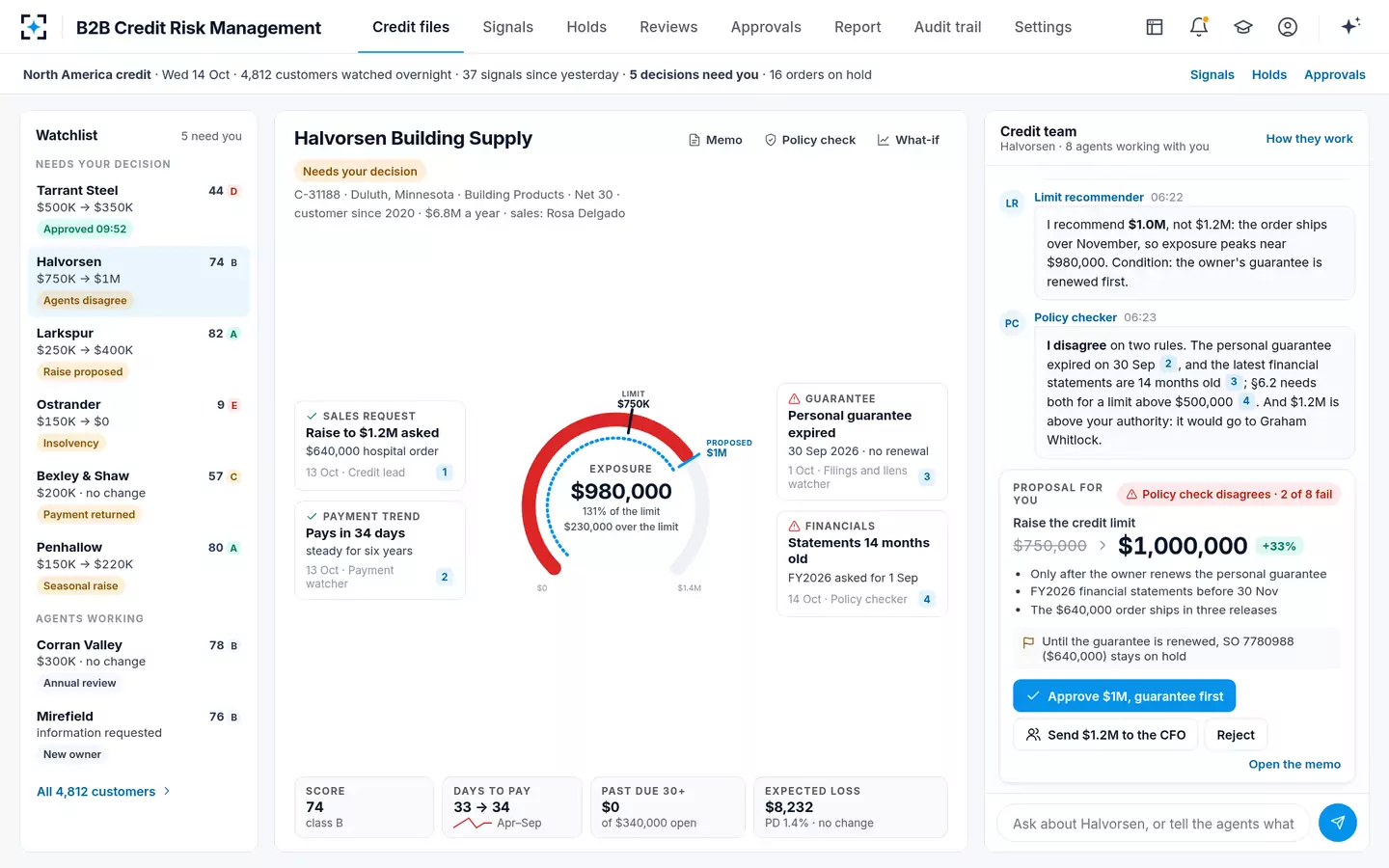
Task: Open citation 2 on Payment trend card
Action: coord(445,577)
